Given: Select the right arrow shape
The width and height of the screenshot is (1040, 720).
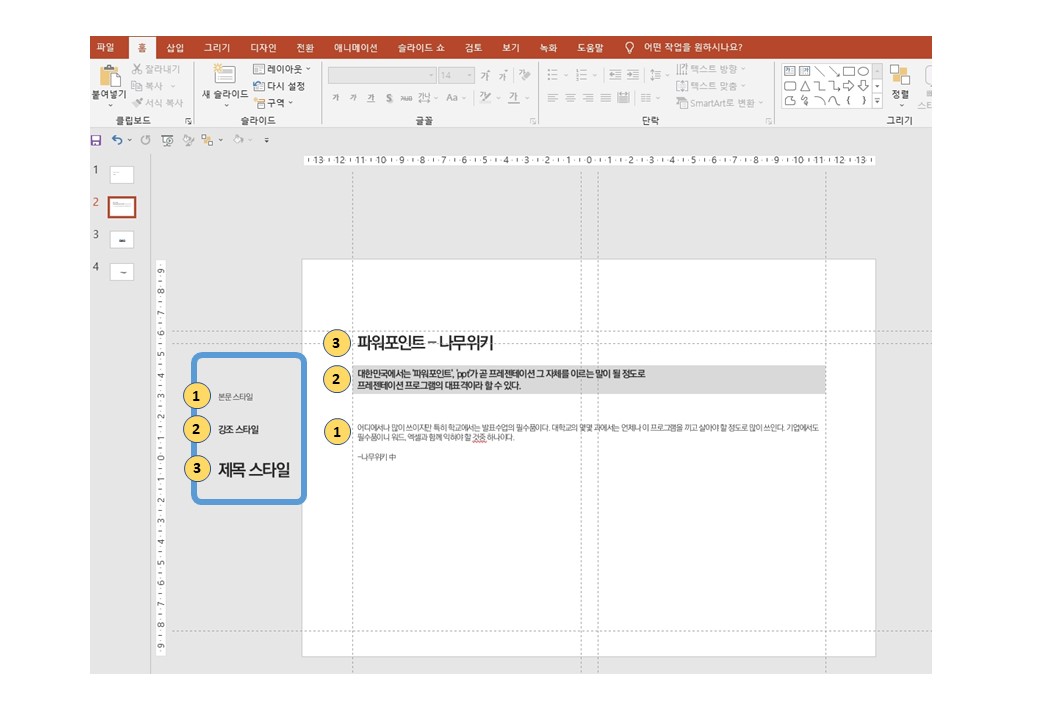Looking at the screenshot, I should pyautogui.click(x=848, y=86).
